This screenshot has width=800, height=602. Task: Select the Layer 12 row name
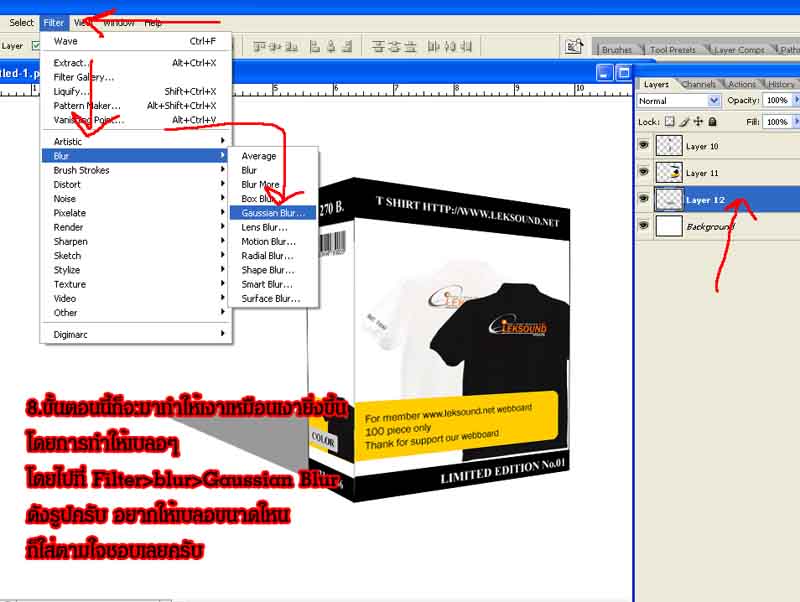[705, 199]
